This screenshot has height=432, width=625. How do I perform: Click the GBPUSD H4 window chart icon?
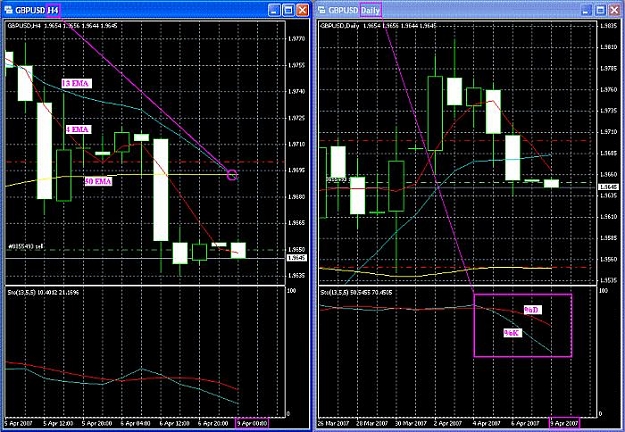(8, 10)
